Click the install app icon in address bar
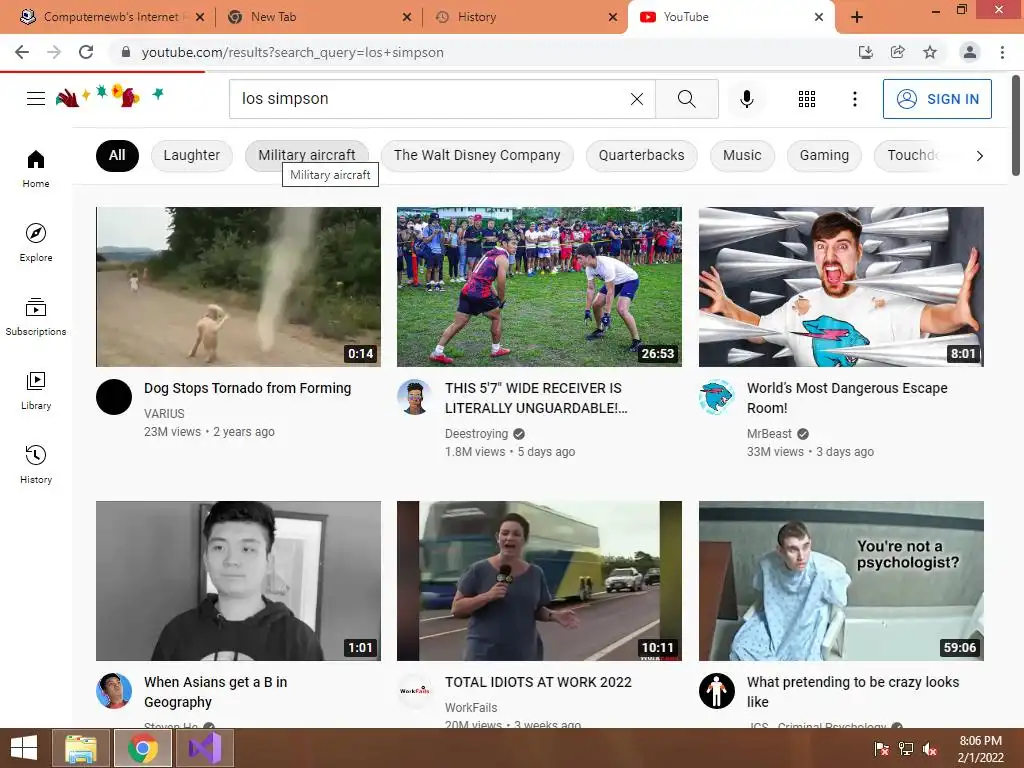The height and width of the screenshot is (768, 1024). tap(865, 52)
